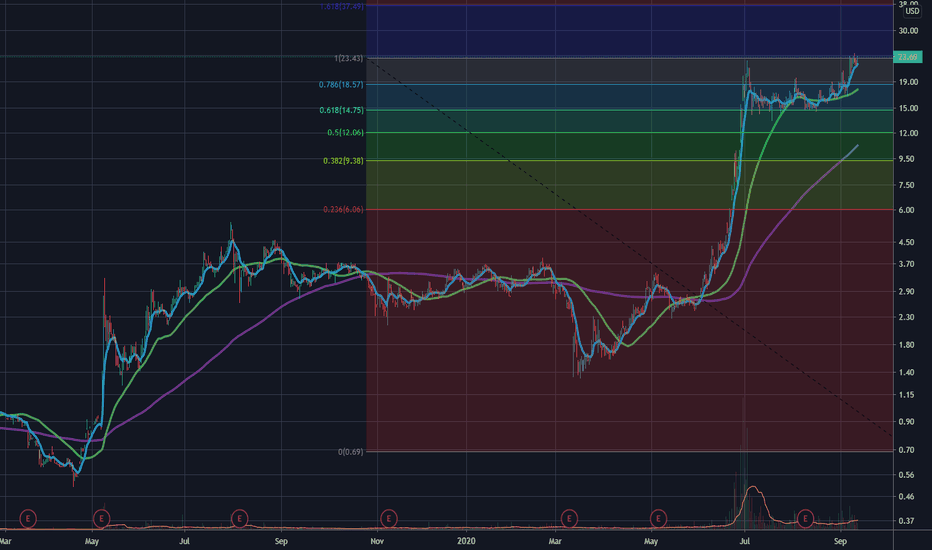
Task: Click the 2.90 price axis label
Action: click(x=906, y=291)
